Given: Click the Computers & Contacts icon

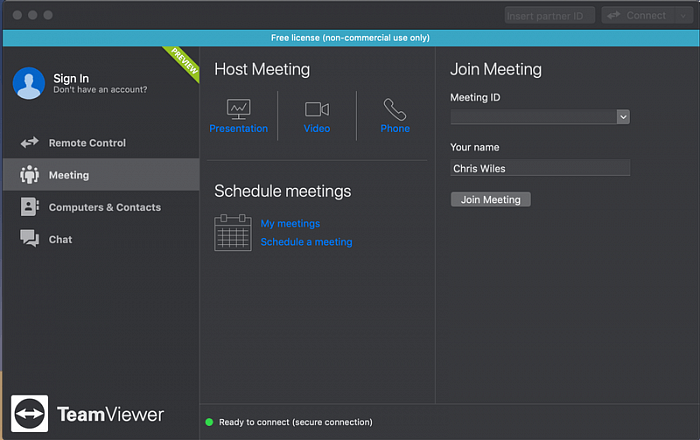Looking at the screenshot, I should click(x=30, y=207).
